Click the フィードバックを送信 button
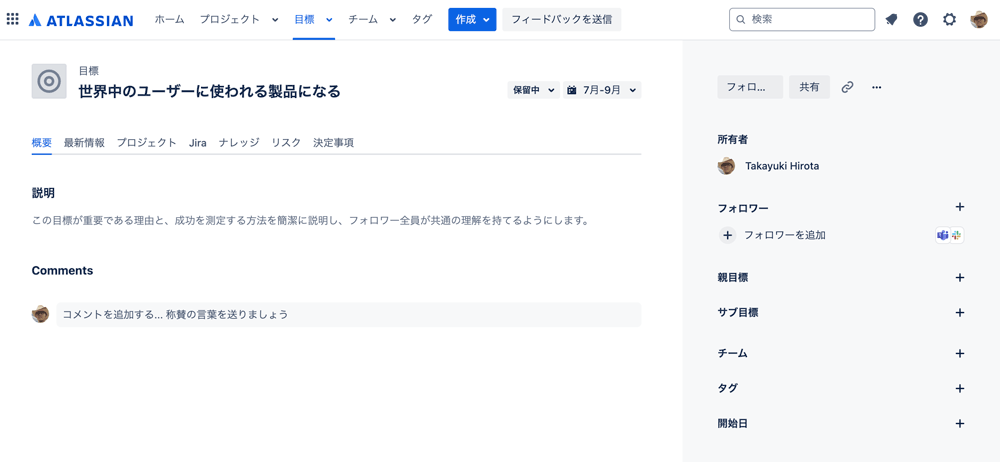 pos(562,20)
